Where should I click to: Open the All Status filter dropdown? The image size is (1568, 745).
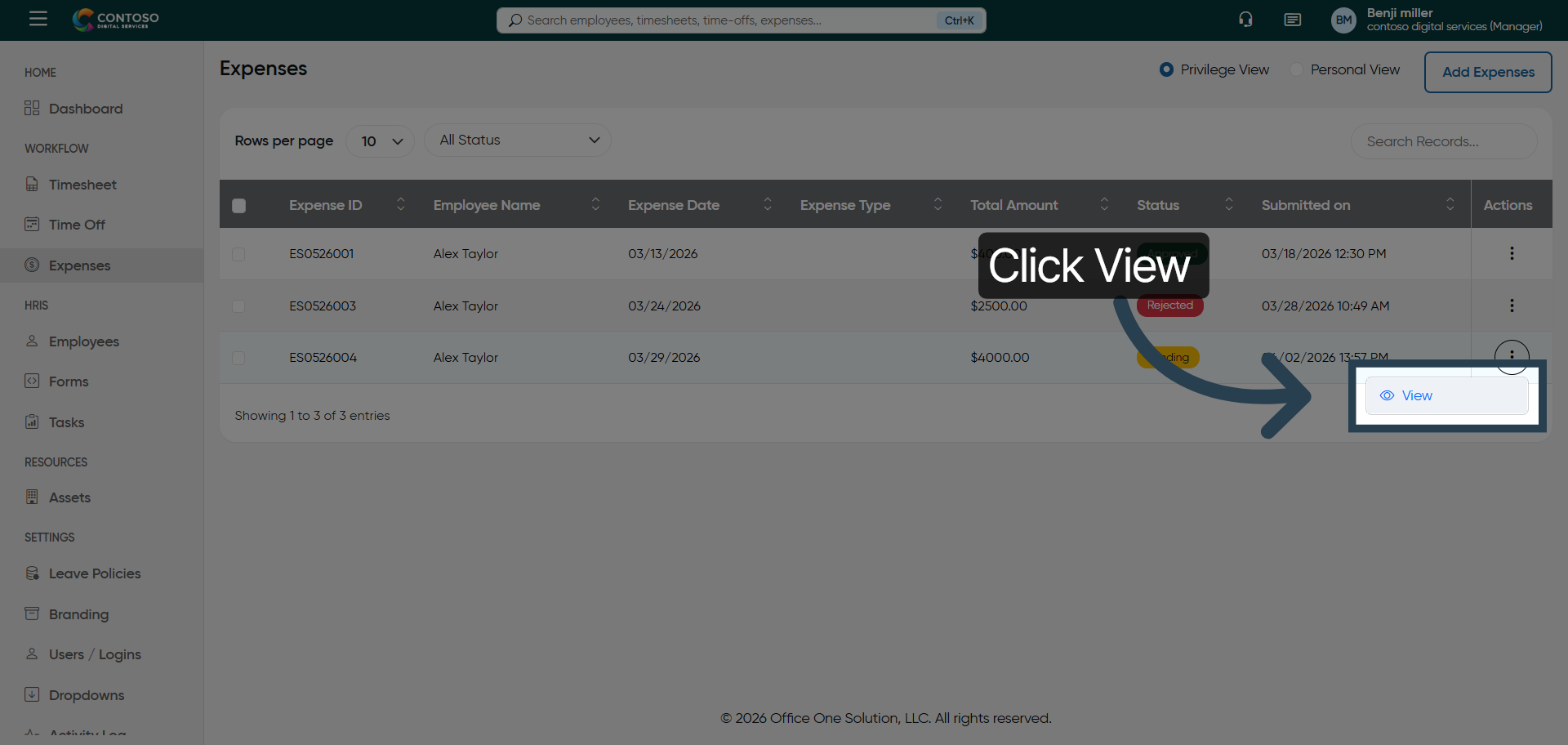(518, 141)
